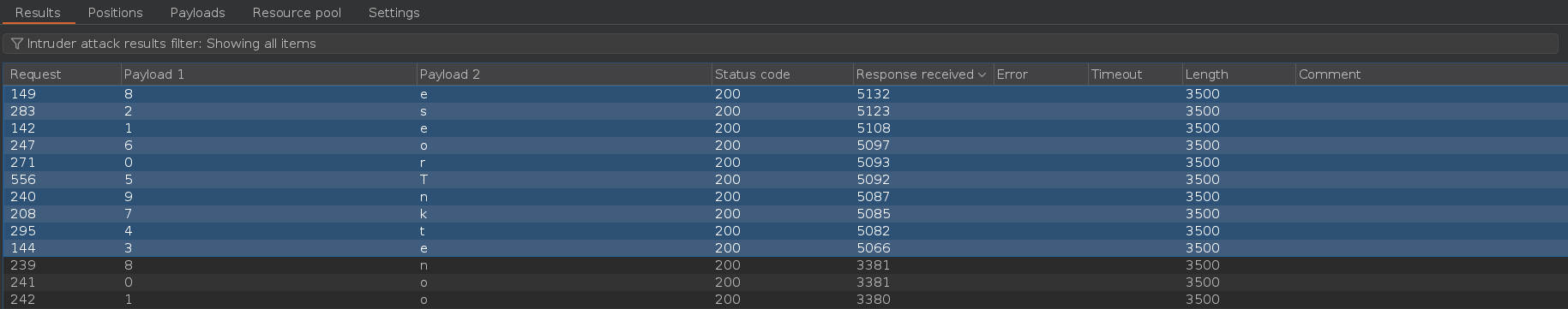Select request row 242
The height and width of the screenshot is (309, 1568).
tap(785, 300)
